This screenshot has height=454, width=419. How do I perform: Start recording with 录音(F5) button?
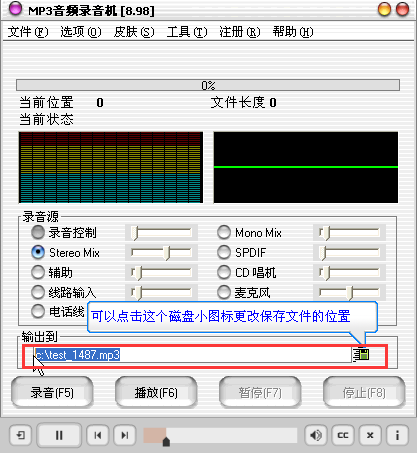[52, 392]
